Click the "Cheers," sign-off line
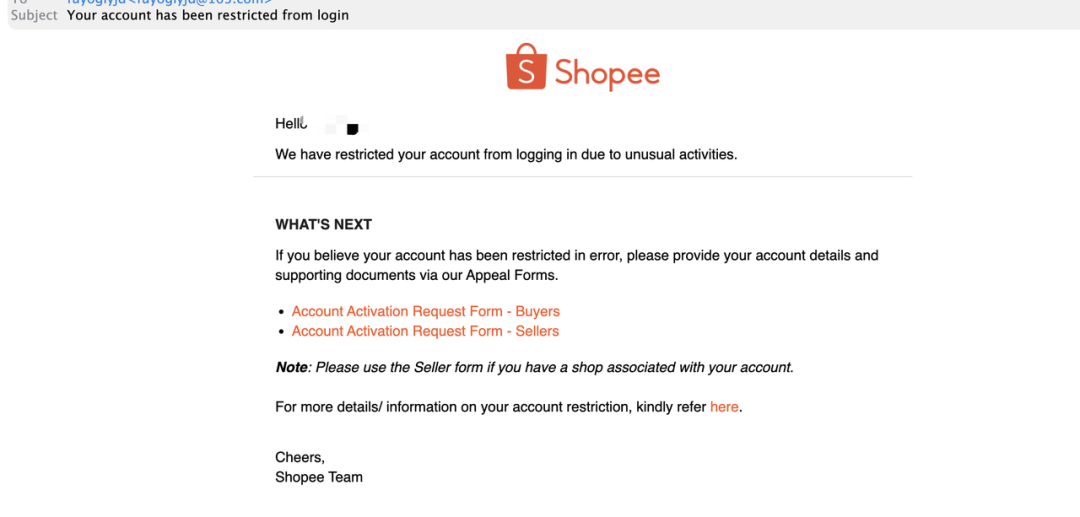This screenshot has height=517, width=1080. click(x=300, y=457)
